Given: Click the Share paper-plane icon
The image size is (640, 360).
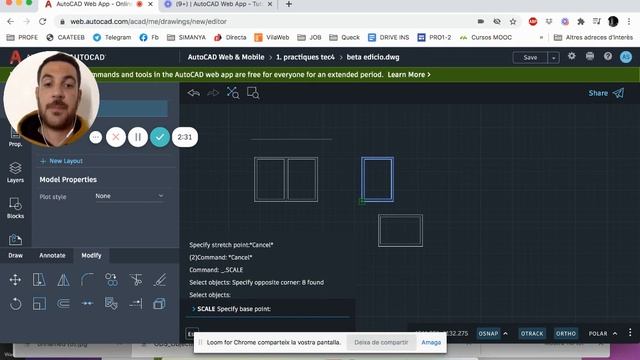Looking at the screenshot, I should [x=619, y=93].
